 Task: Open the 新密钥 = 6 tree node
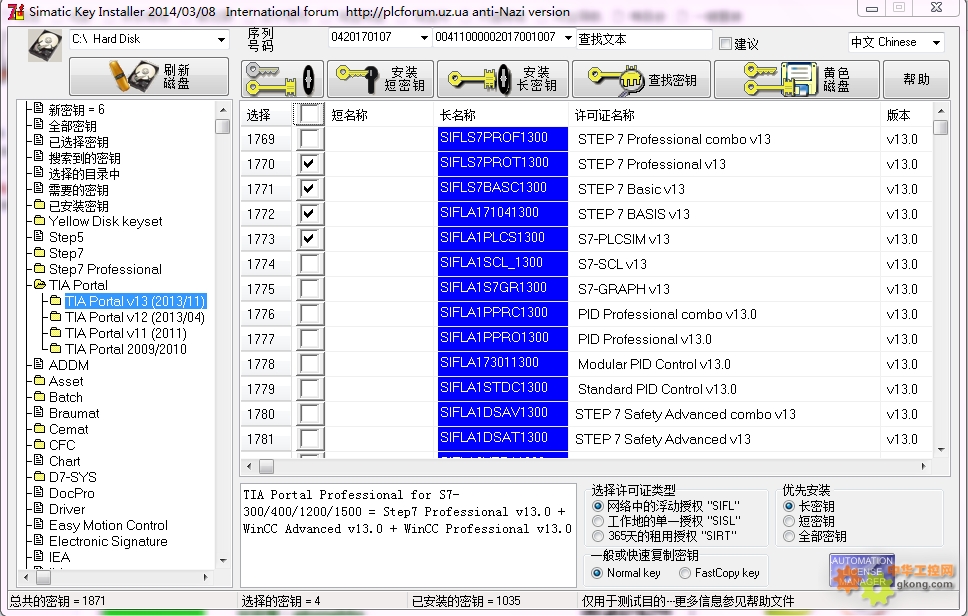pos(77,110)
